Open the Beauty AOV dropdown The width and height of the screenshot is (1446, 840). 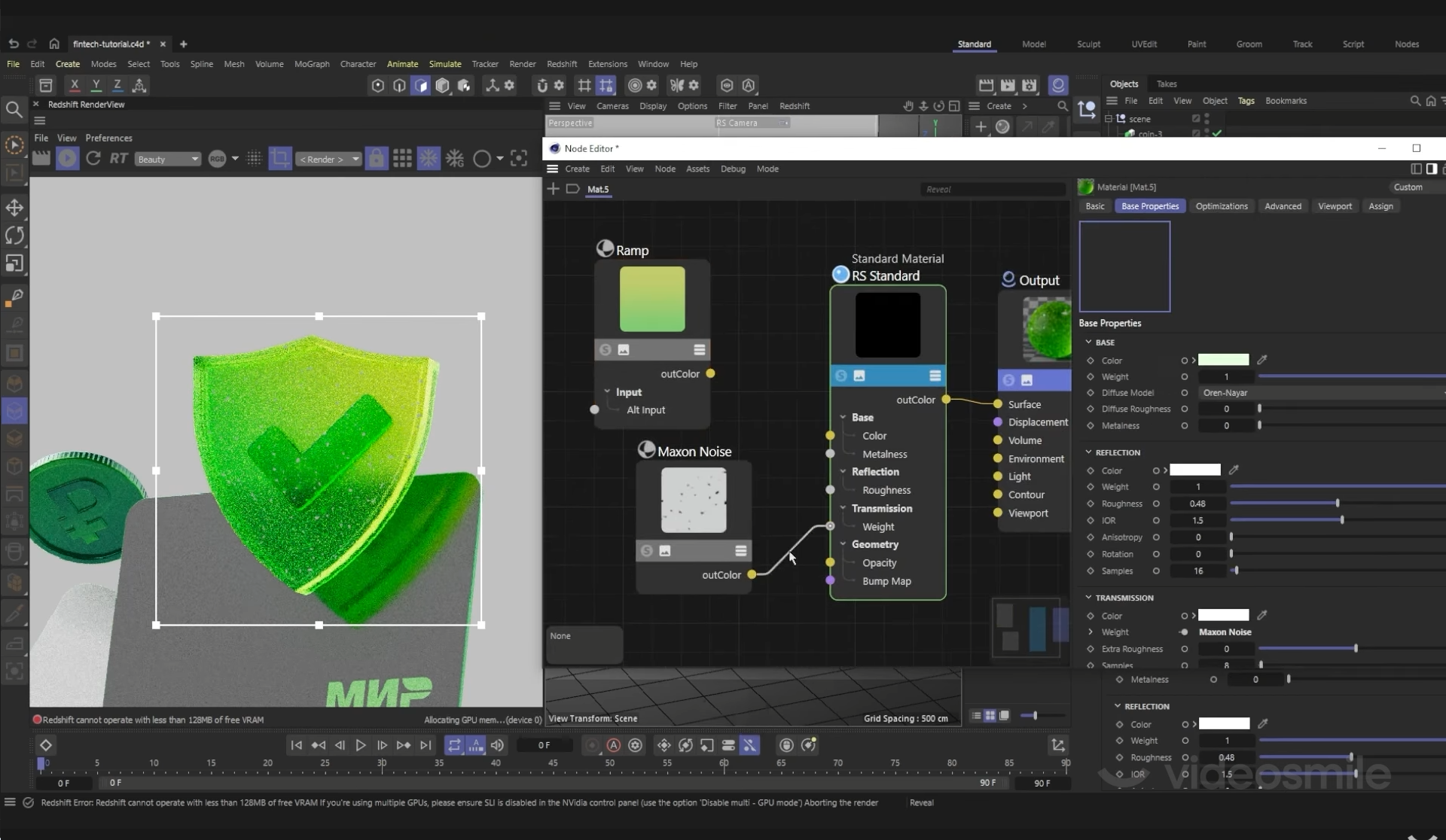click(168, 159)
